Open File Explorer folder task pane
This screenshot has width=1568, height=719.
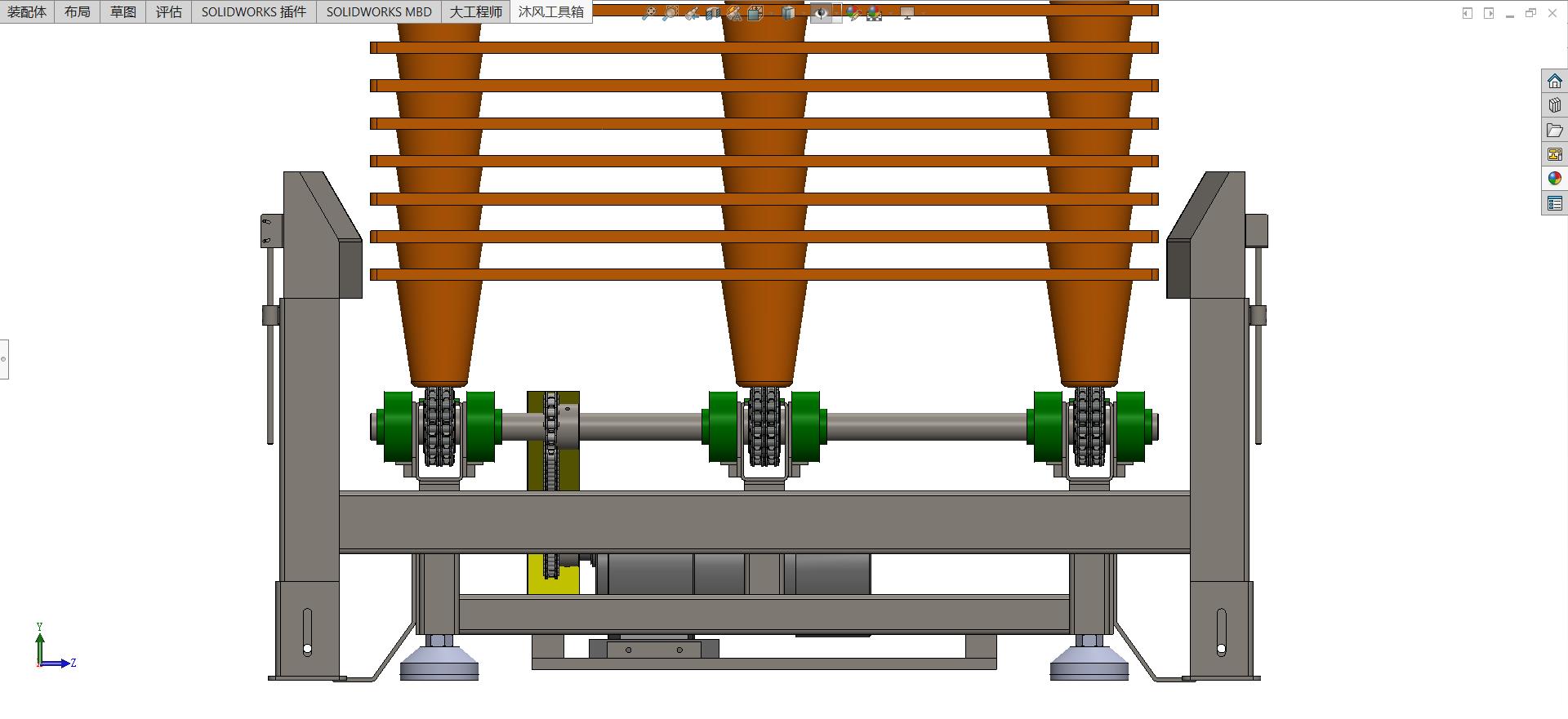tap(1555, 130)
